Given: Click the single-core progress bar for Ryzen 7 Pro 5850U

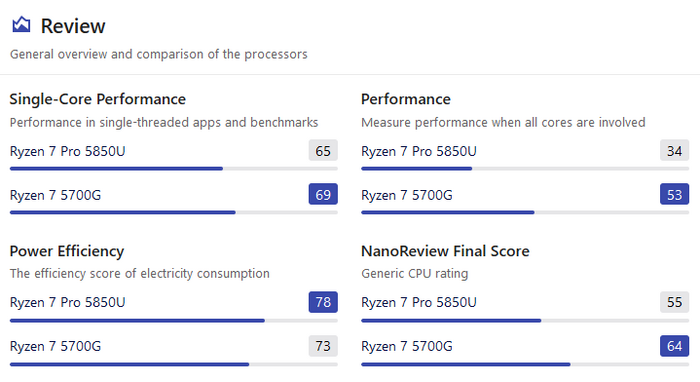Looking at the screenshot, I should (174, 169).
